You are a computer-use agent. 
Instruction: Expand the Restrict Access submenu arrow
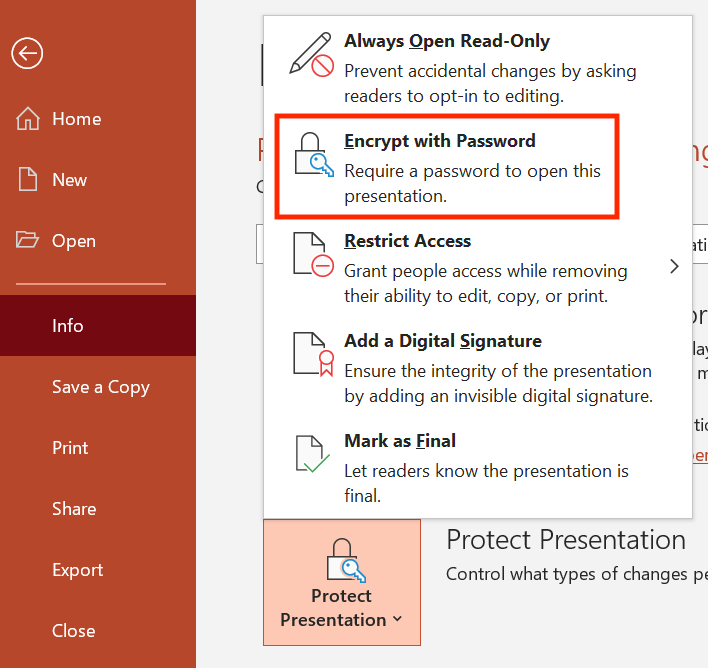coord(674,266)
